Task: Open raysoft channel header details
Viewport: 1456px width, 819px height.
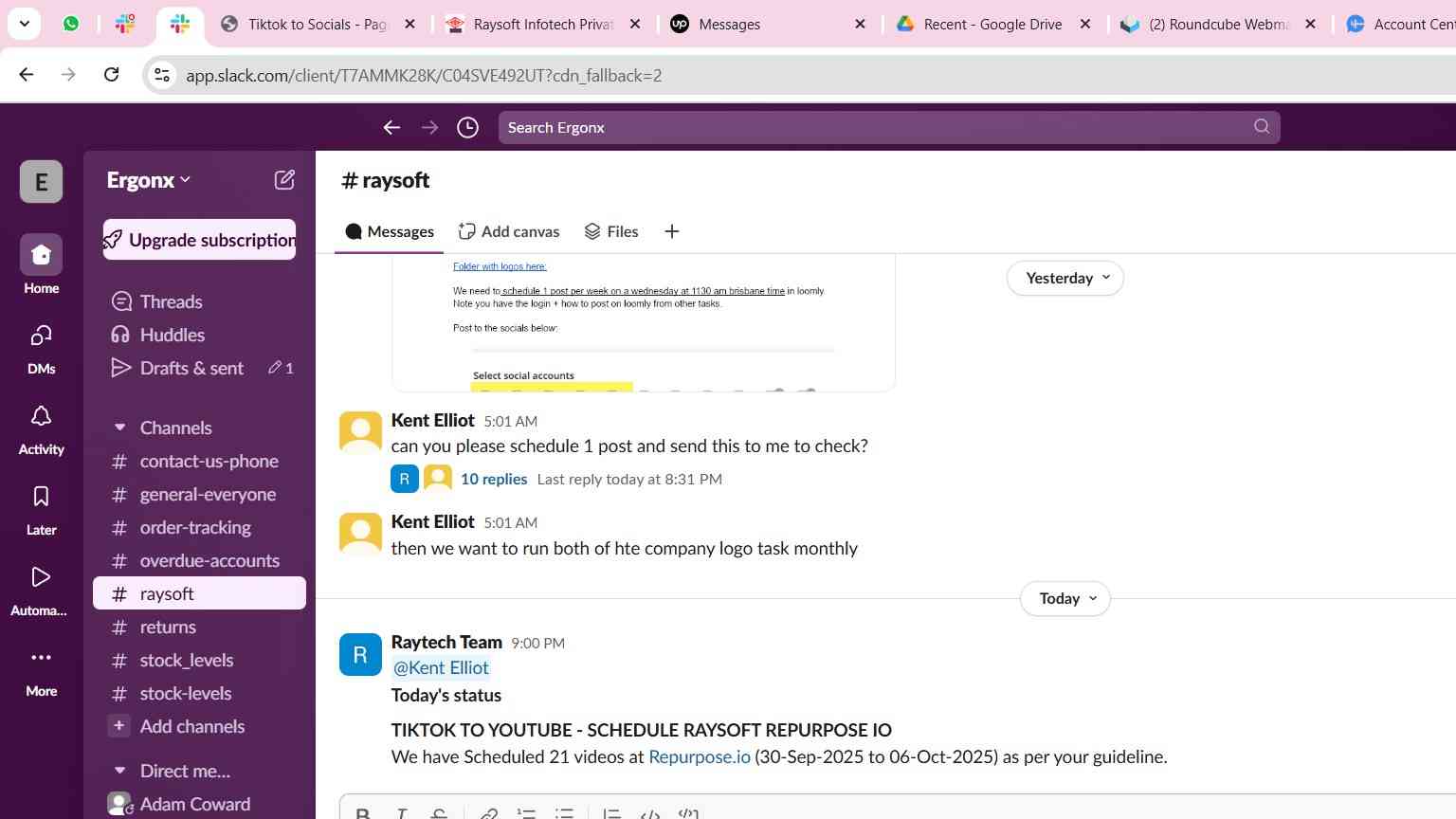Action: tap(385, 180)
